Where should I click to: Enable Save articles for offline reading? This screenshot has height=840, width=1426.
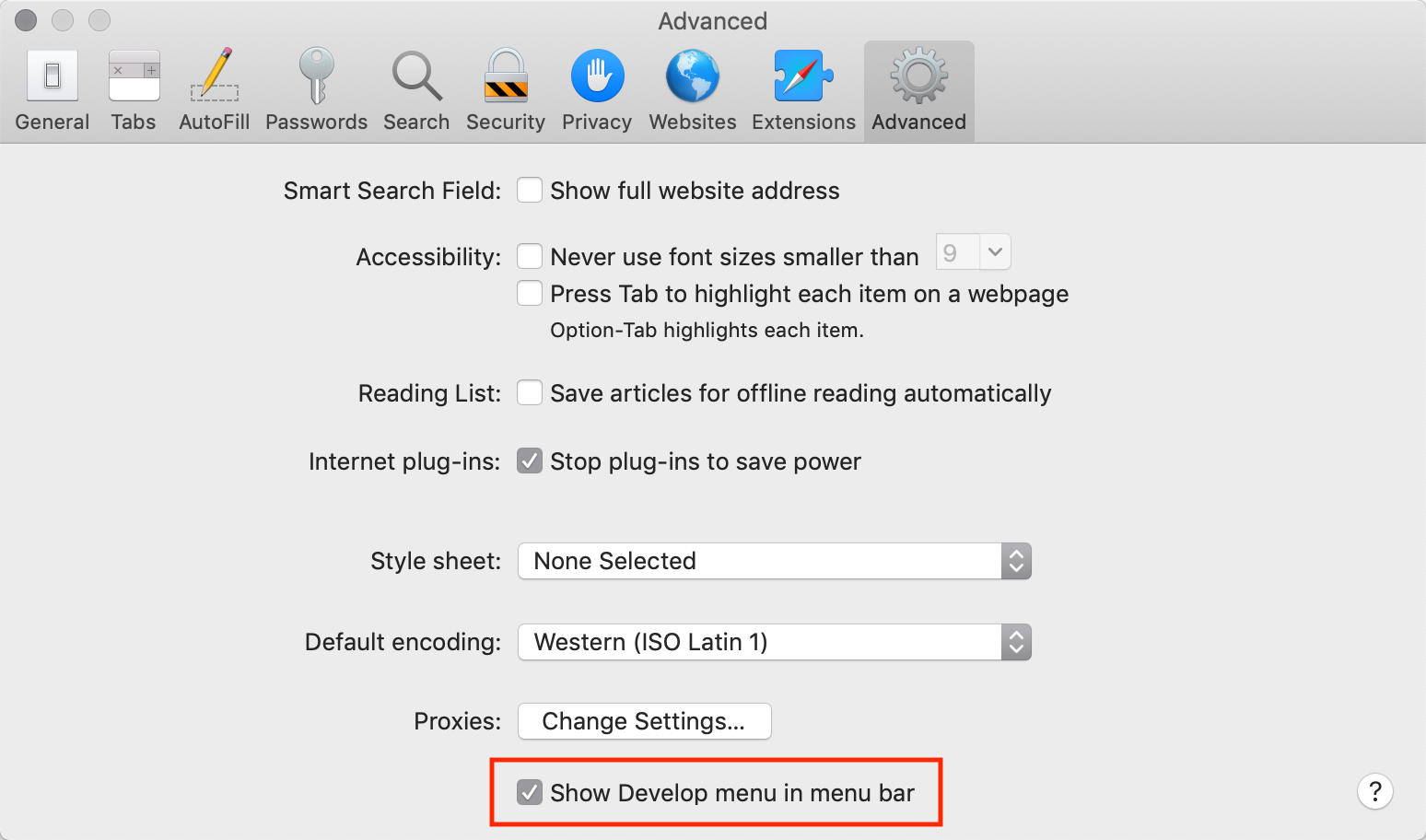click(x=530, y=392)
